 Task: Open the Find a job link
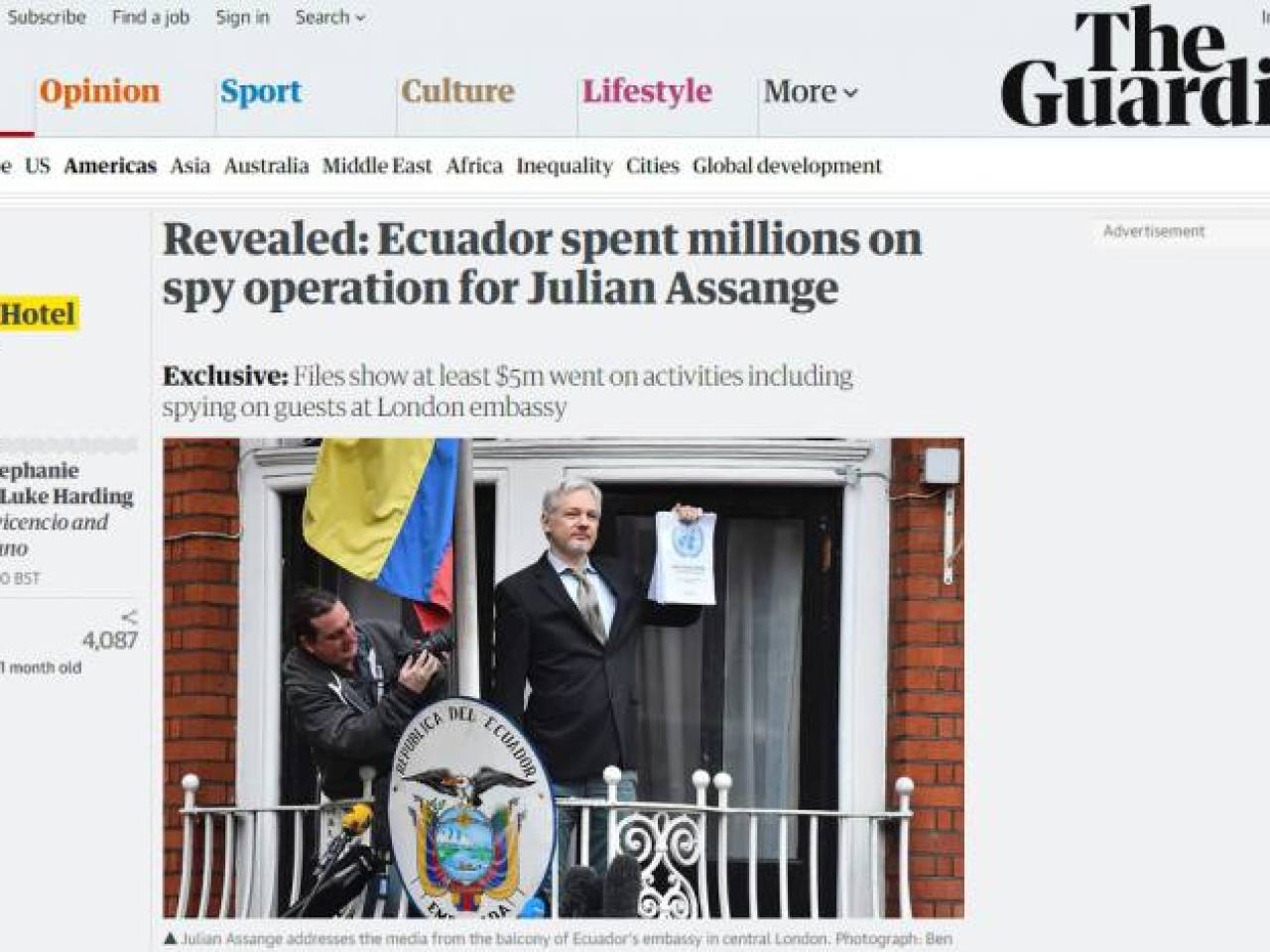click(151, 17)
